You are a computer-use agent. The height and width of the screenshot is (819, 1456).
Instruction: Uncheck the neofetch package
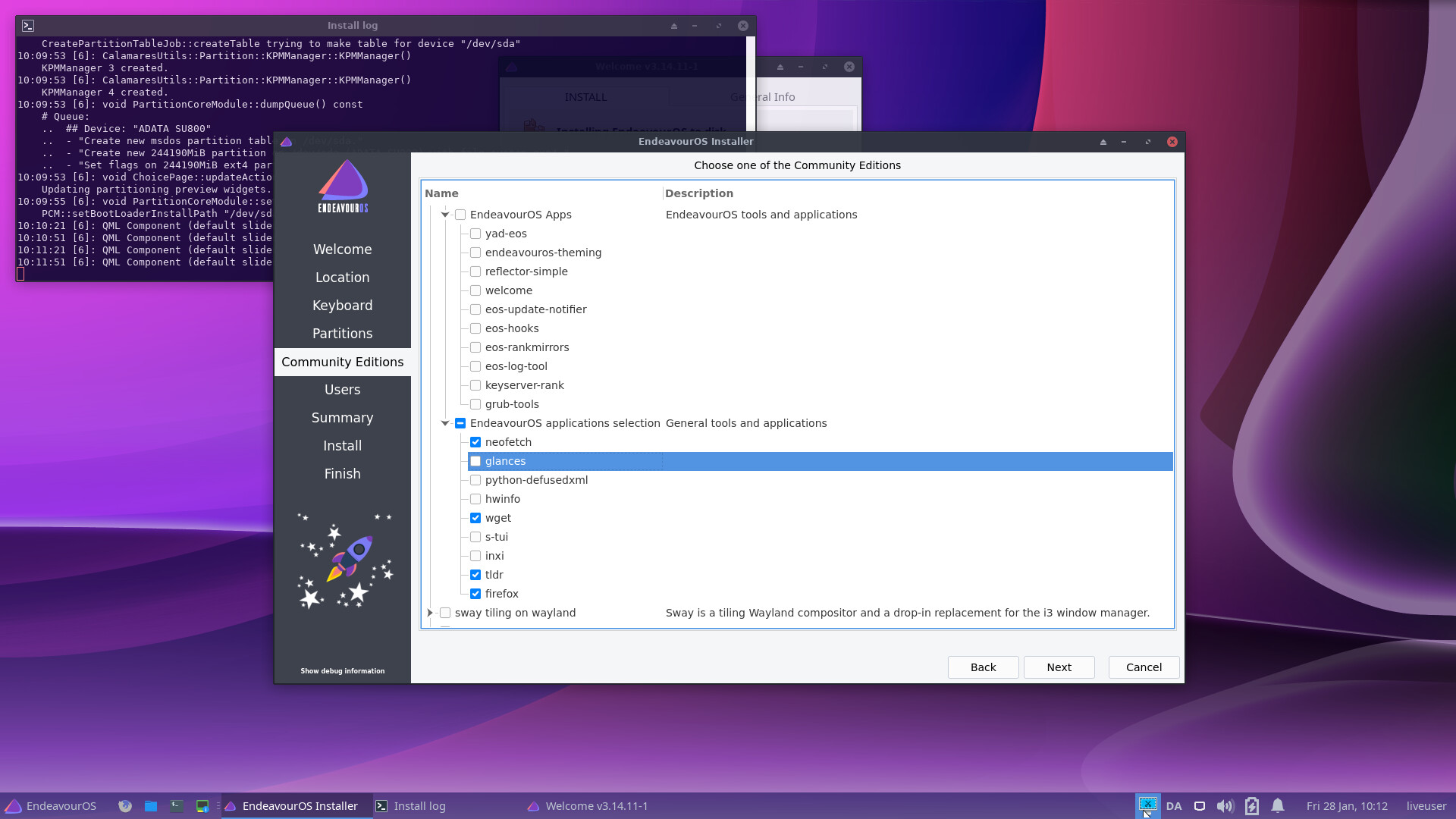click(475, 442)
